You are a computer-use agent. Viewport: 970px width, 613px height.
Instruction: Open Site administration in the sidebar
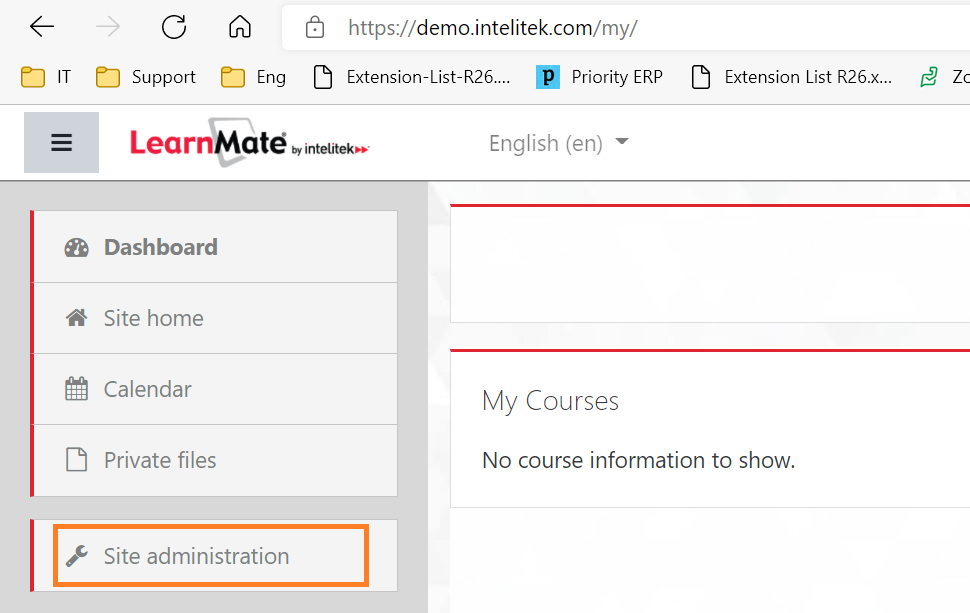click(215, 555)
